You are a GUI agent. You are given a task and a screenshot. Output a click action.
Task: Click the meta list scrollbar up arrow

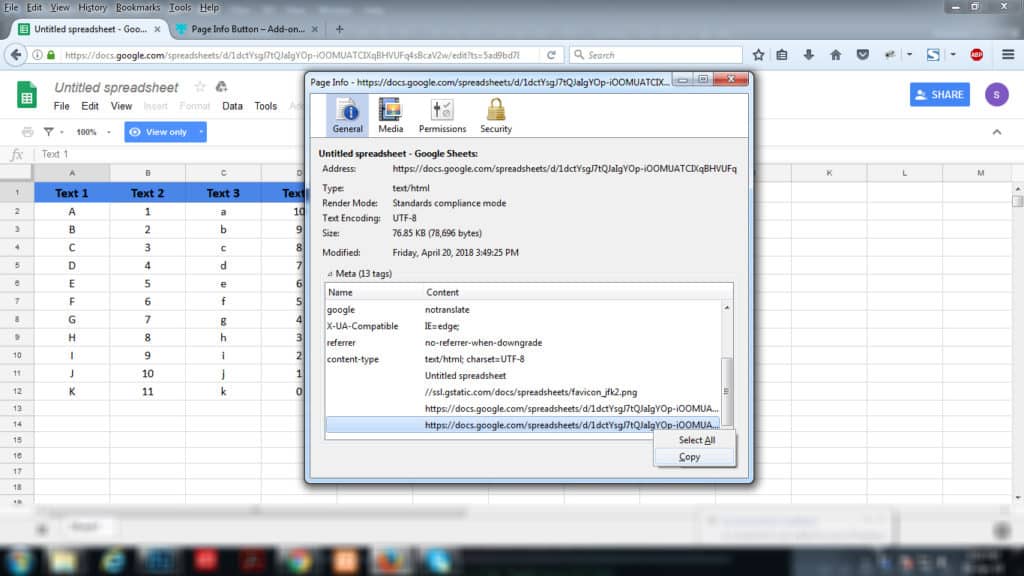pyautogui.click(x=726, y=307)
